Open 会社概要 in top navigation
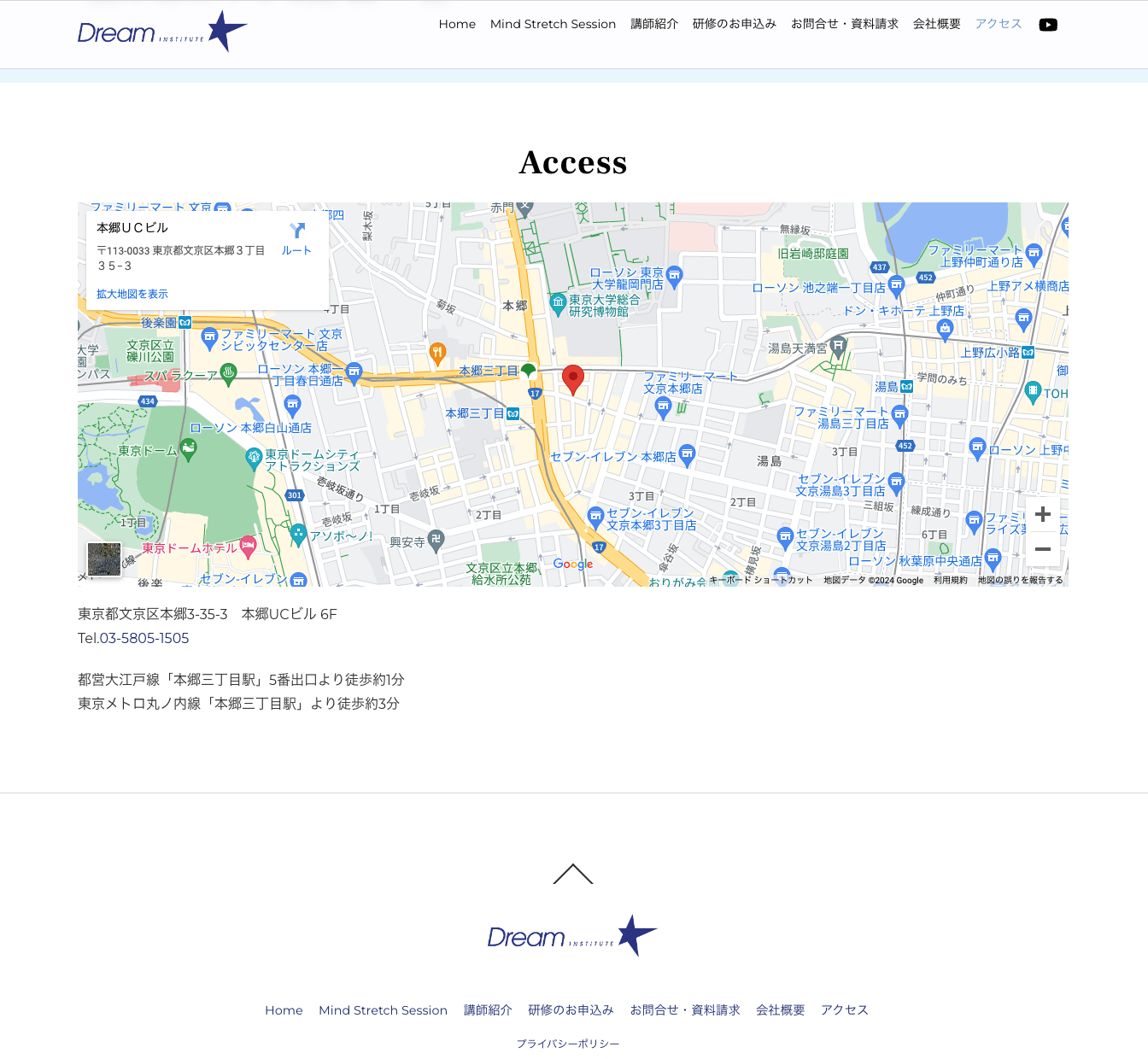The image size is (1148, 1059). [936, 24]
